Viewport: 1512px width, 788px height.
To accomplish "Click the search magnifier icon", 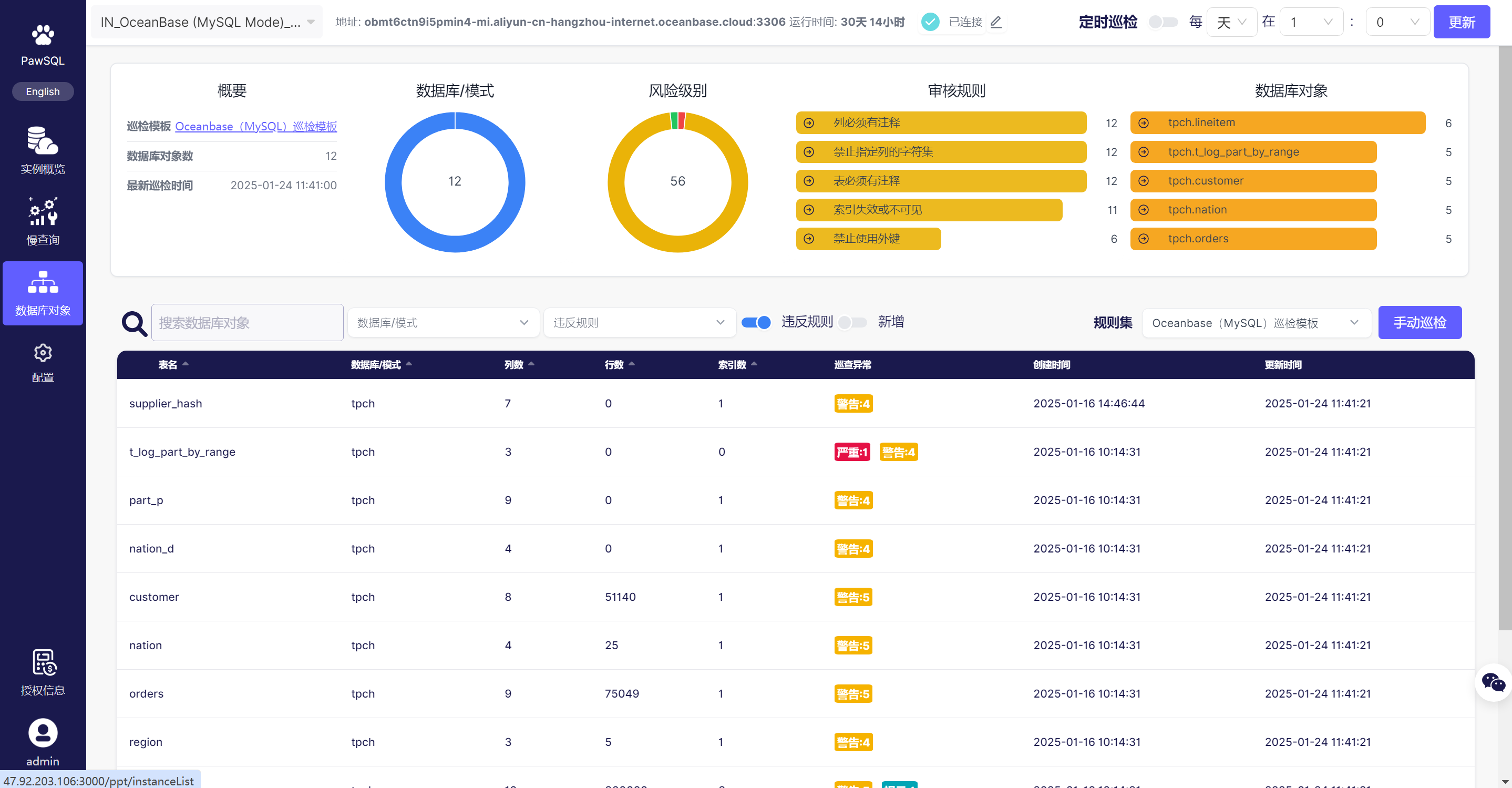I will coord(135,323).
